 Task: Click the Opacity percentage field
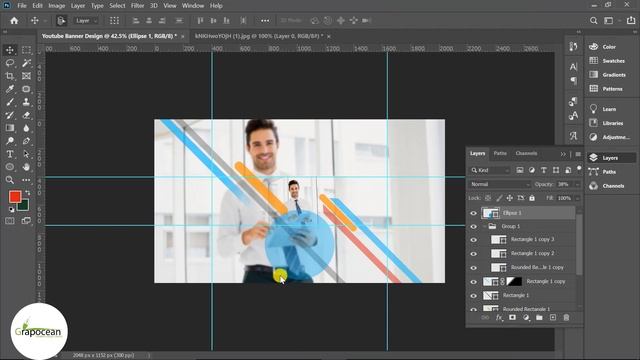[565, 184]
